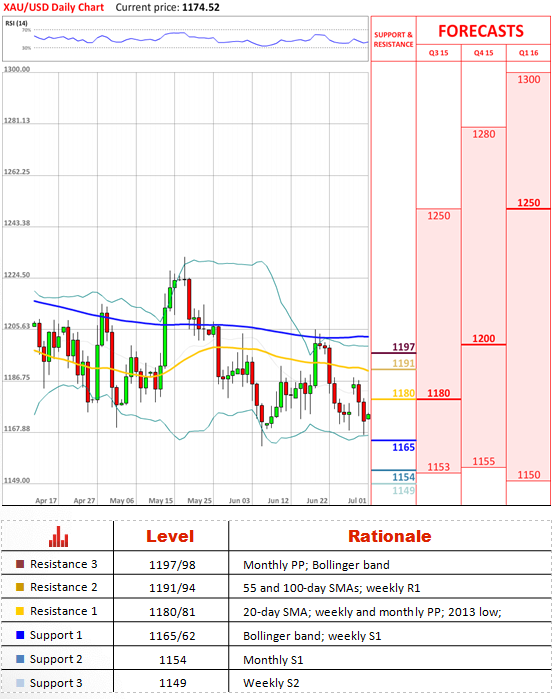Click the red bar chart icon
555x699 pixels.
tap(58, 536)
